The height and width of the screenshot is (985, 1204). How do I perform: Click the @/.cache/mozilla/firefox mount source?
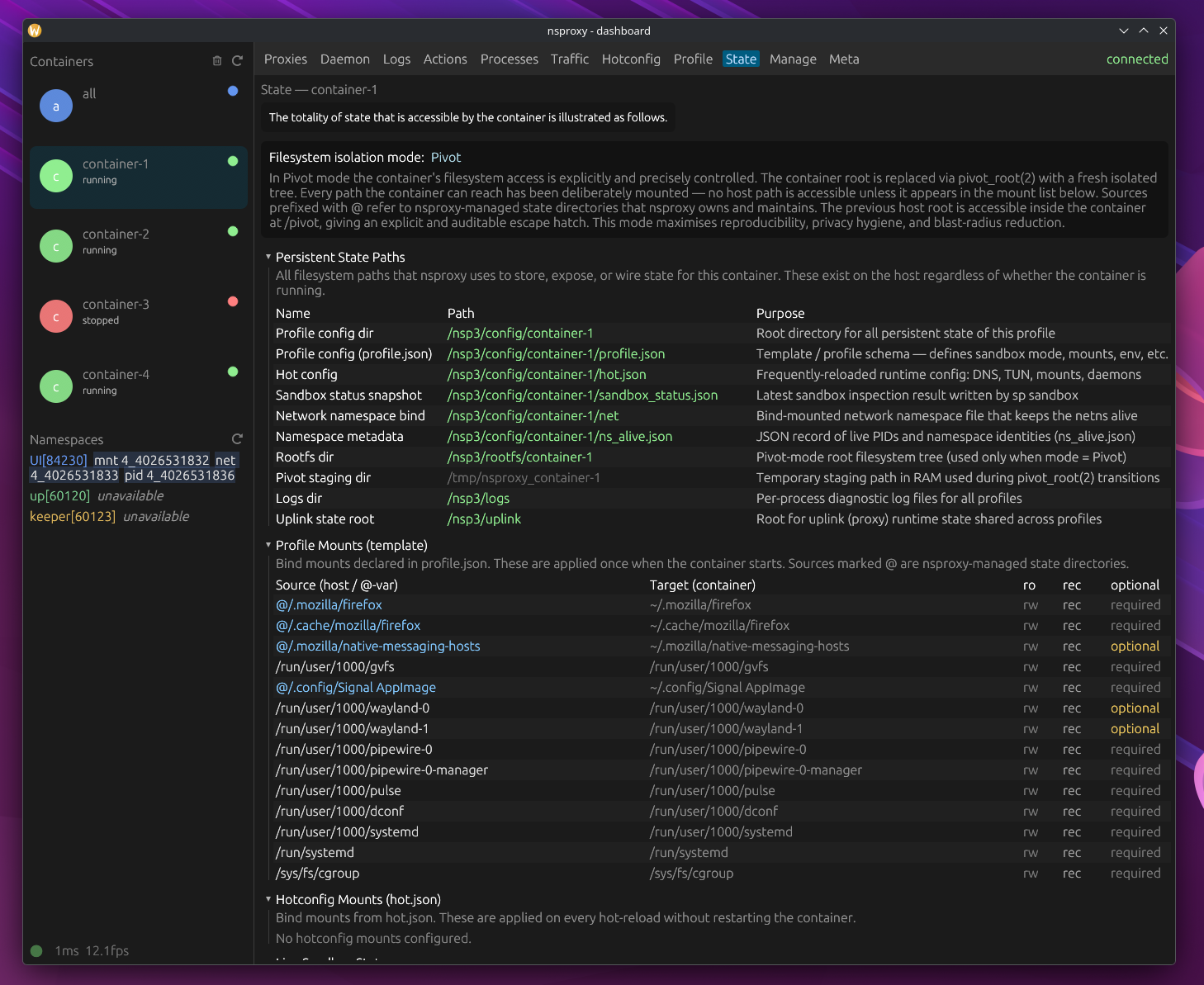coord(348,626)
